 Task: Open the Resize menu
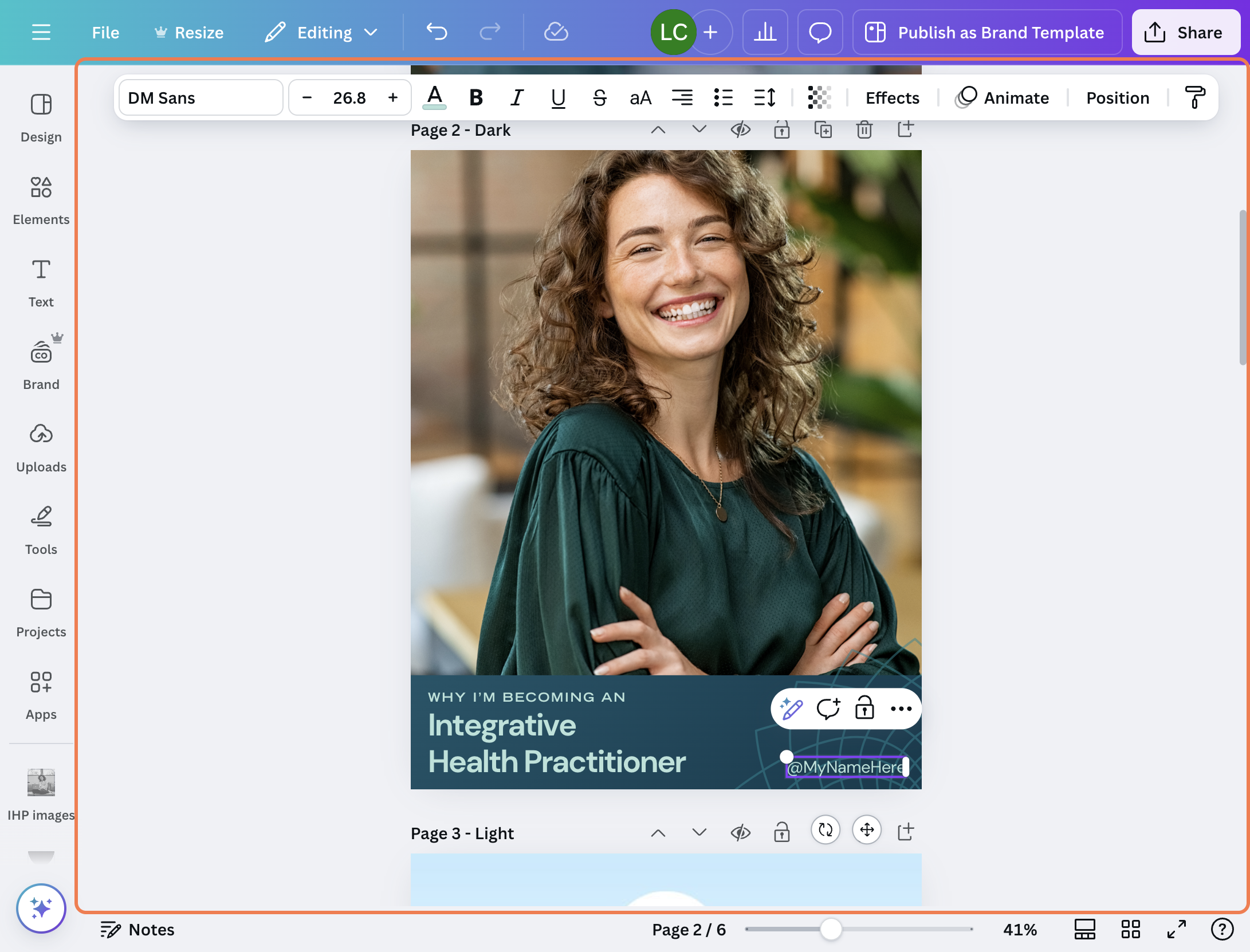click(189, 33)
